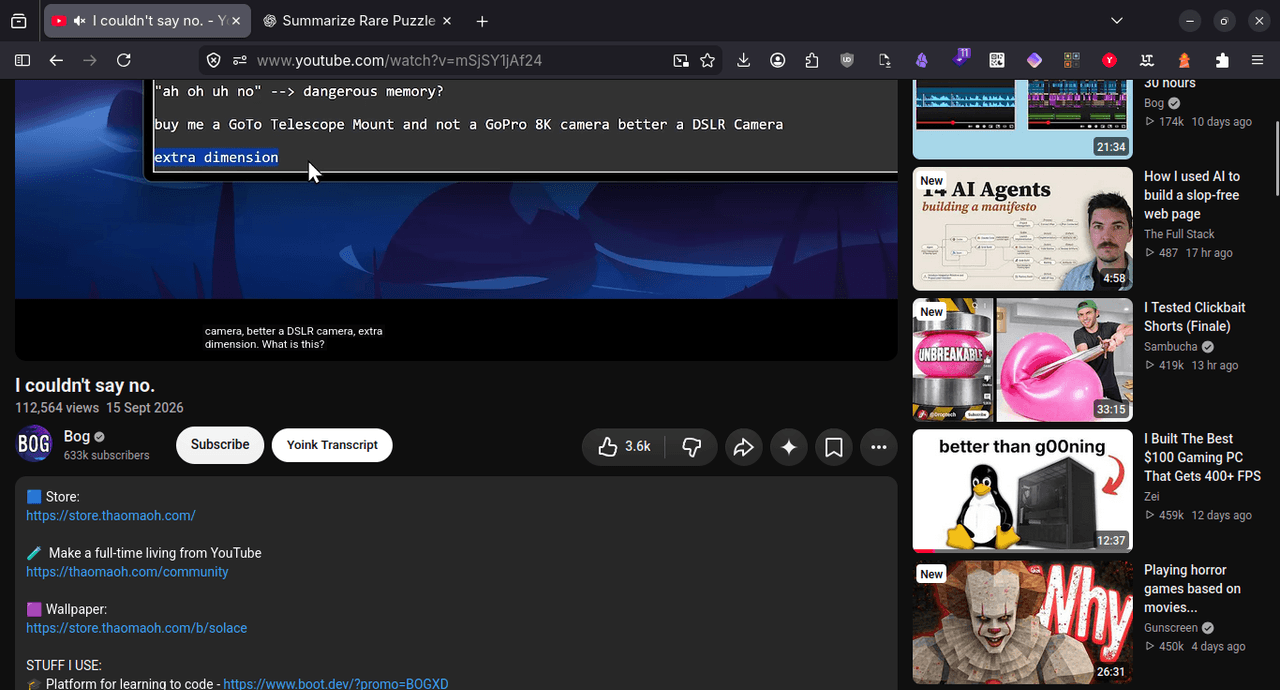Open the better than g00ning thumbnail

tap(1022, 491)
